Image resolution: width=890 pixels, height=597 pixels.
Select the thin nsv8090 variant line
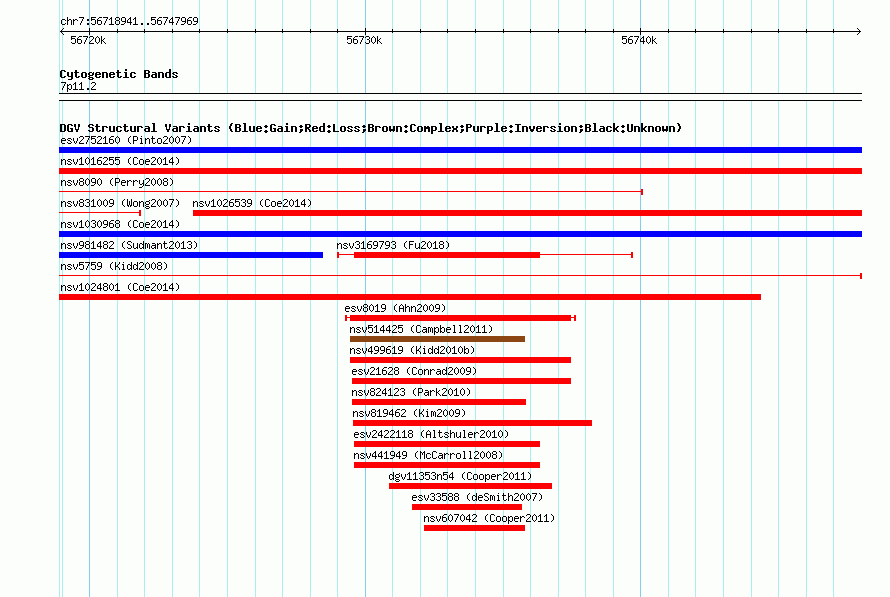point(351,192)
